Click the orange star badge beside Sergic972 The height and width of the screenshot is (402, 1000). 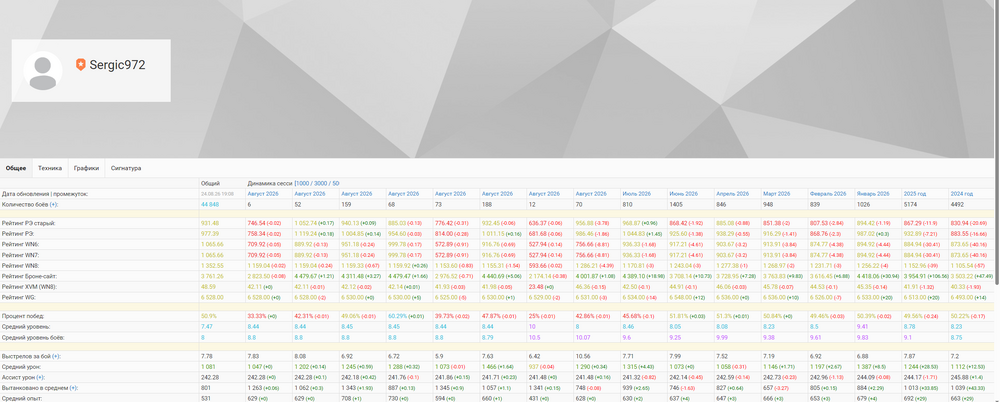click(x=80, y=64)
